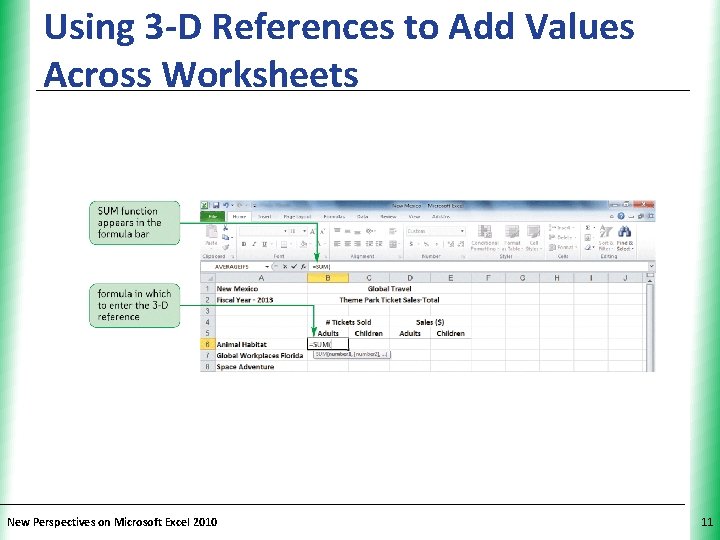Click the Middle Align icon
The width and height of the screenshot is (720, 540).
(348, 231)
